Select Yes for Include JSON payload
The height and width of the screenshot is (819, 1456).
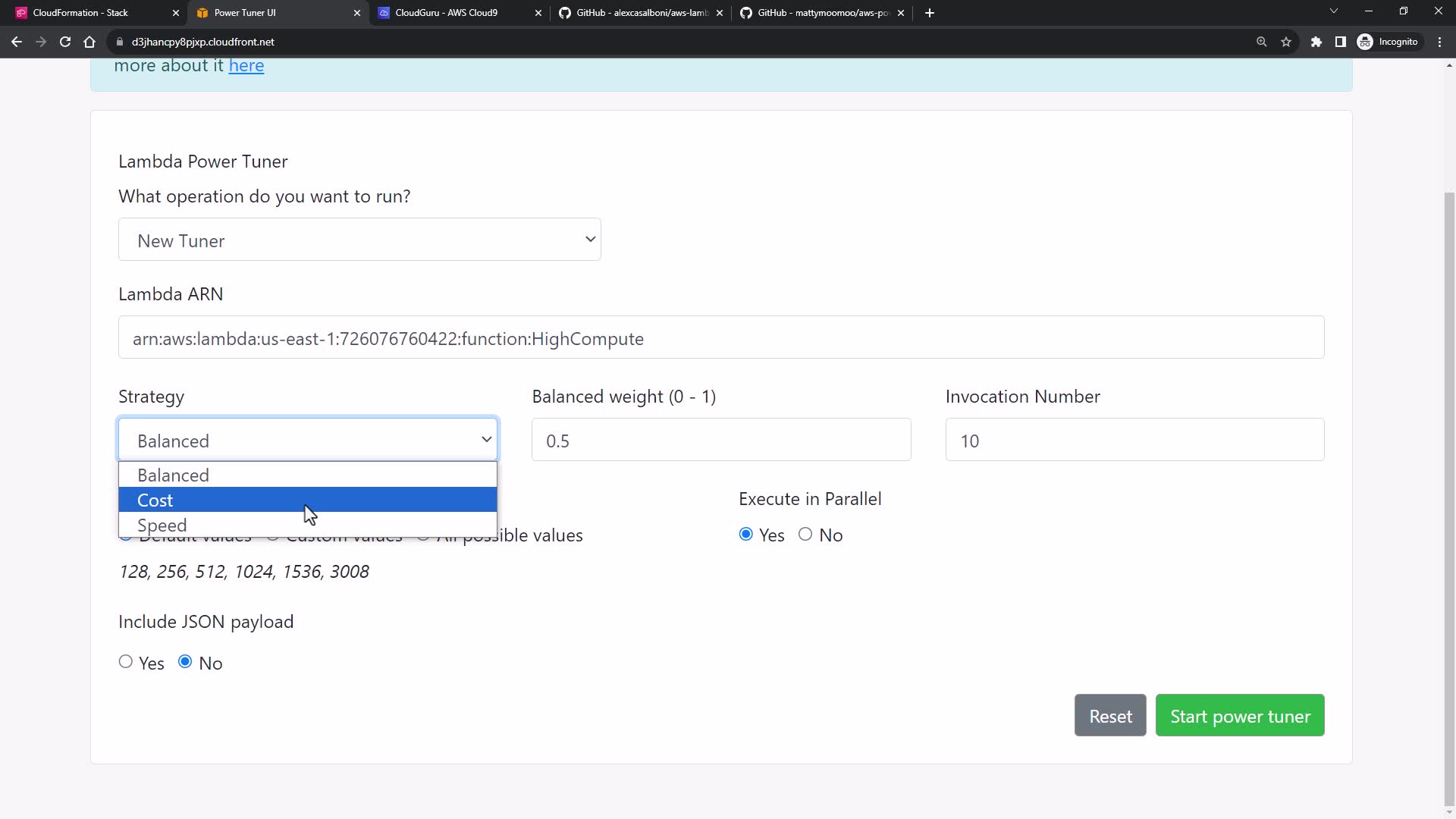pyautogui.click(x=126, y=662)
